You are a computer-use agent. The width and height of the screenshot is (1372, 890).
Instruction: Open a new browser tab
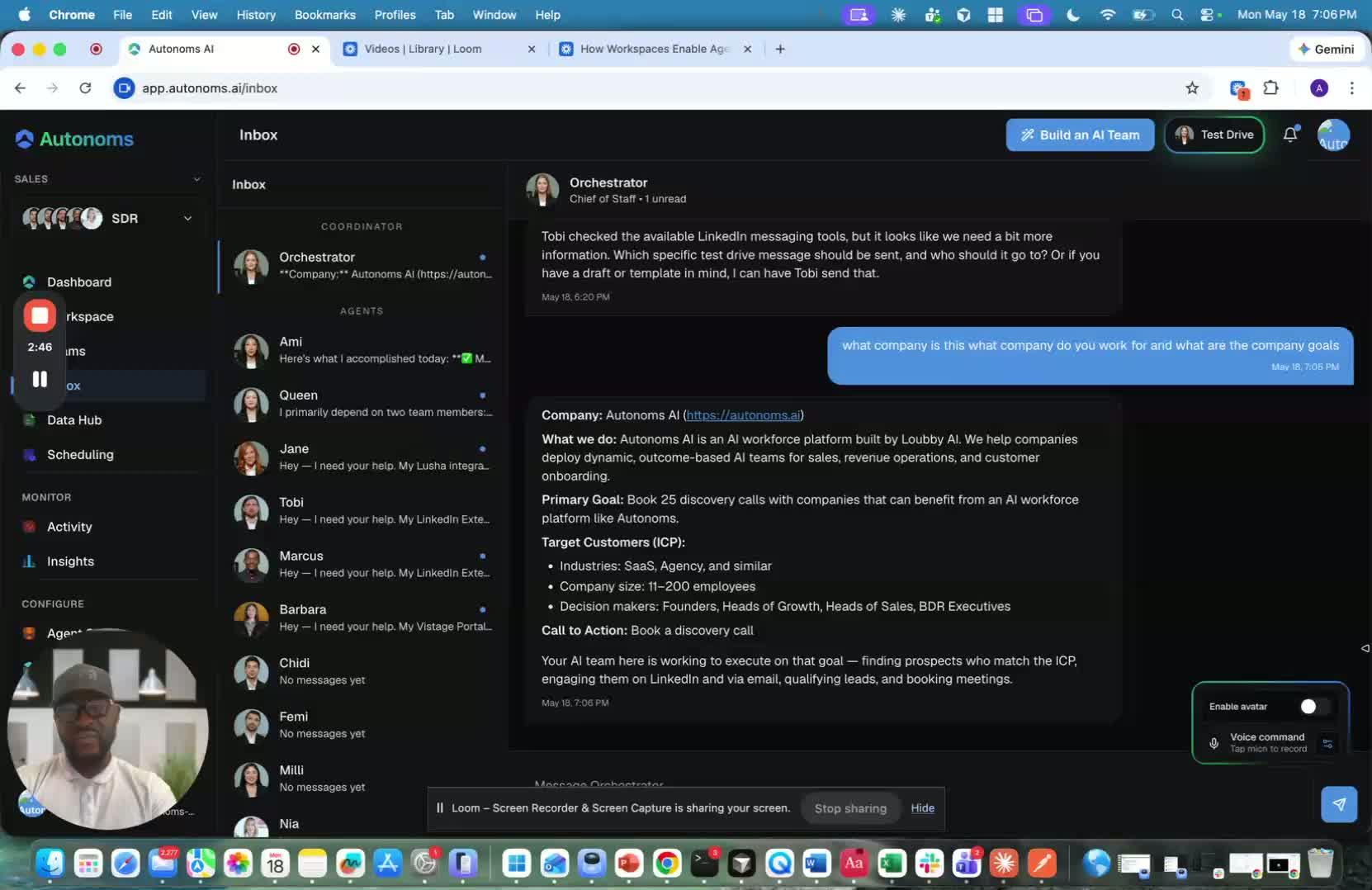pyautogui.click(x=780, y=49)
